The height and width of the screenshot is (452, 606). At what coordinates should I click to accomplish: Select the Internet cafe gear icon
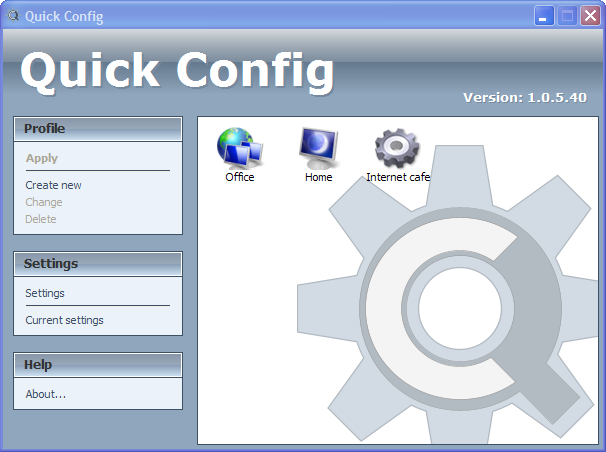tap(397, 148)
